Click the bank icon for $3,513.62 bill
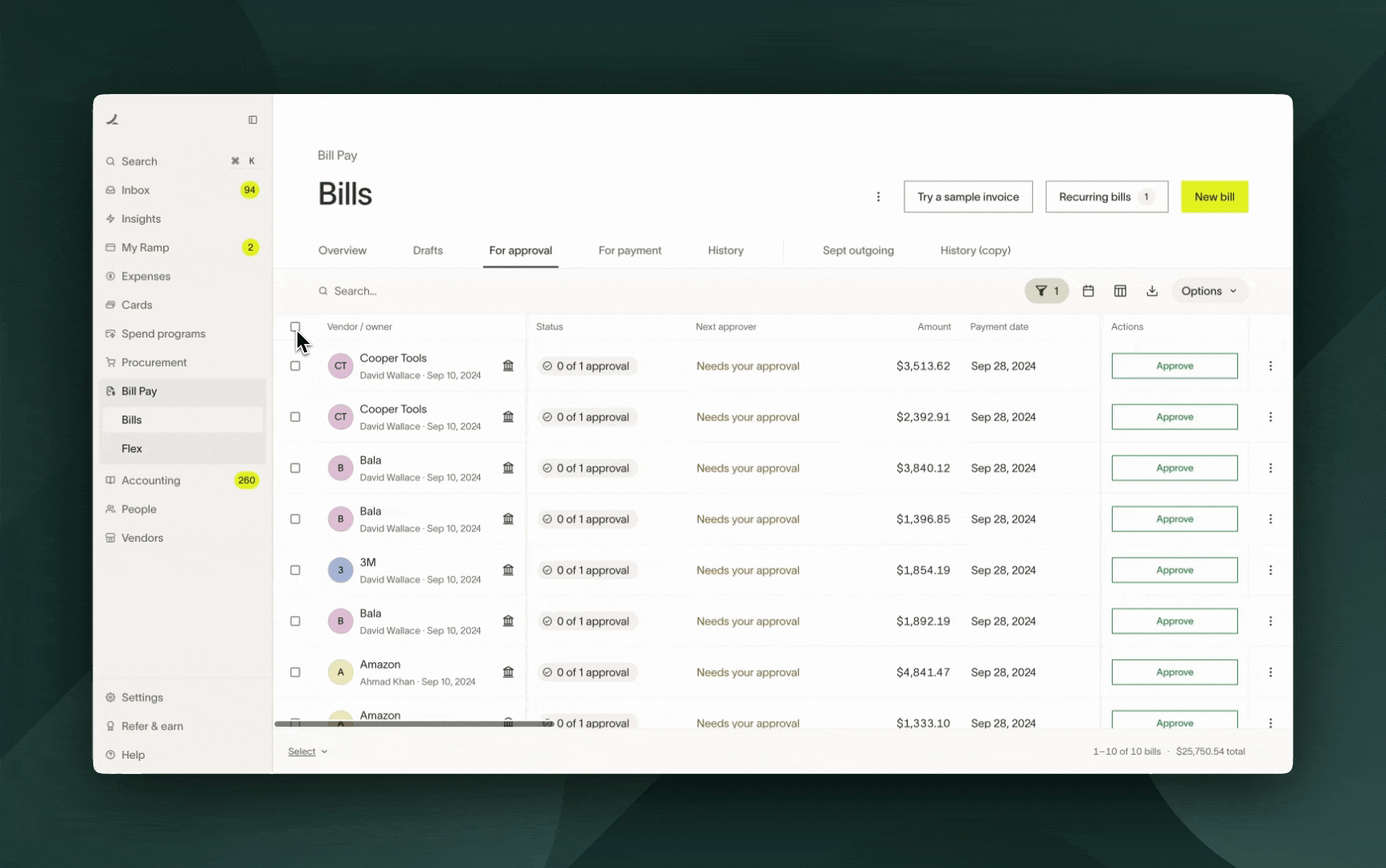The height and width of the screenshot is (868, 1386). click(508, 366)
